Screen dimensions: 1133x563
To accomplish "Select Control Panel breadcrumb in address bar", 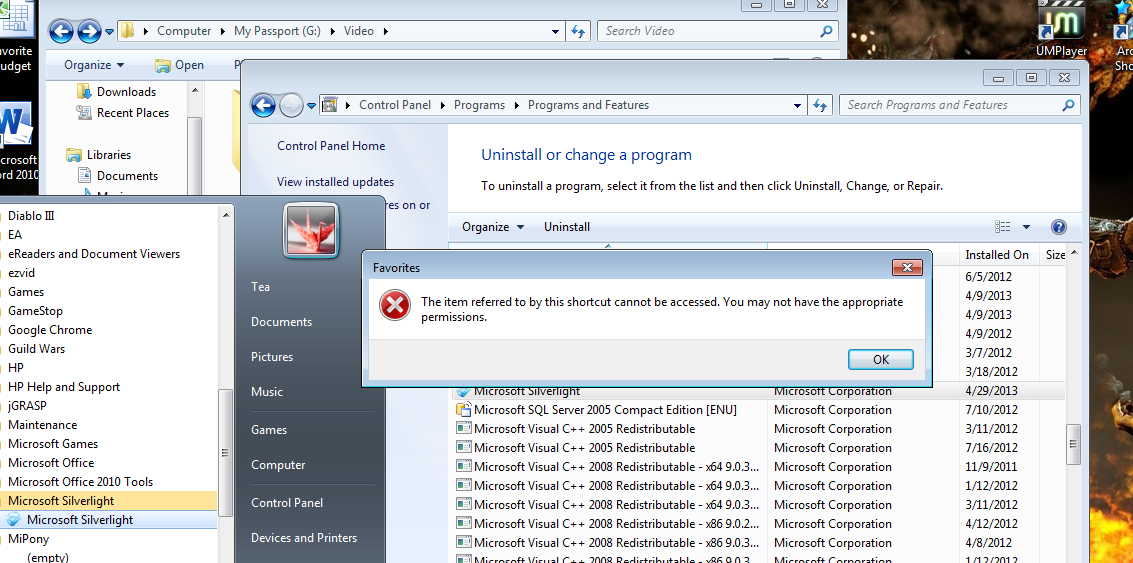I will pos(395,105).
